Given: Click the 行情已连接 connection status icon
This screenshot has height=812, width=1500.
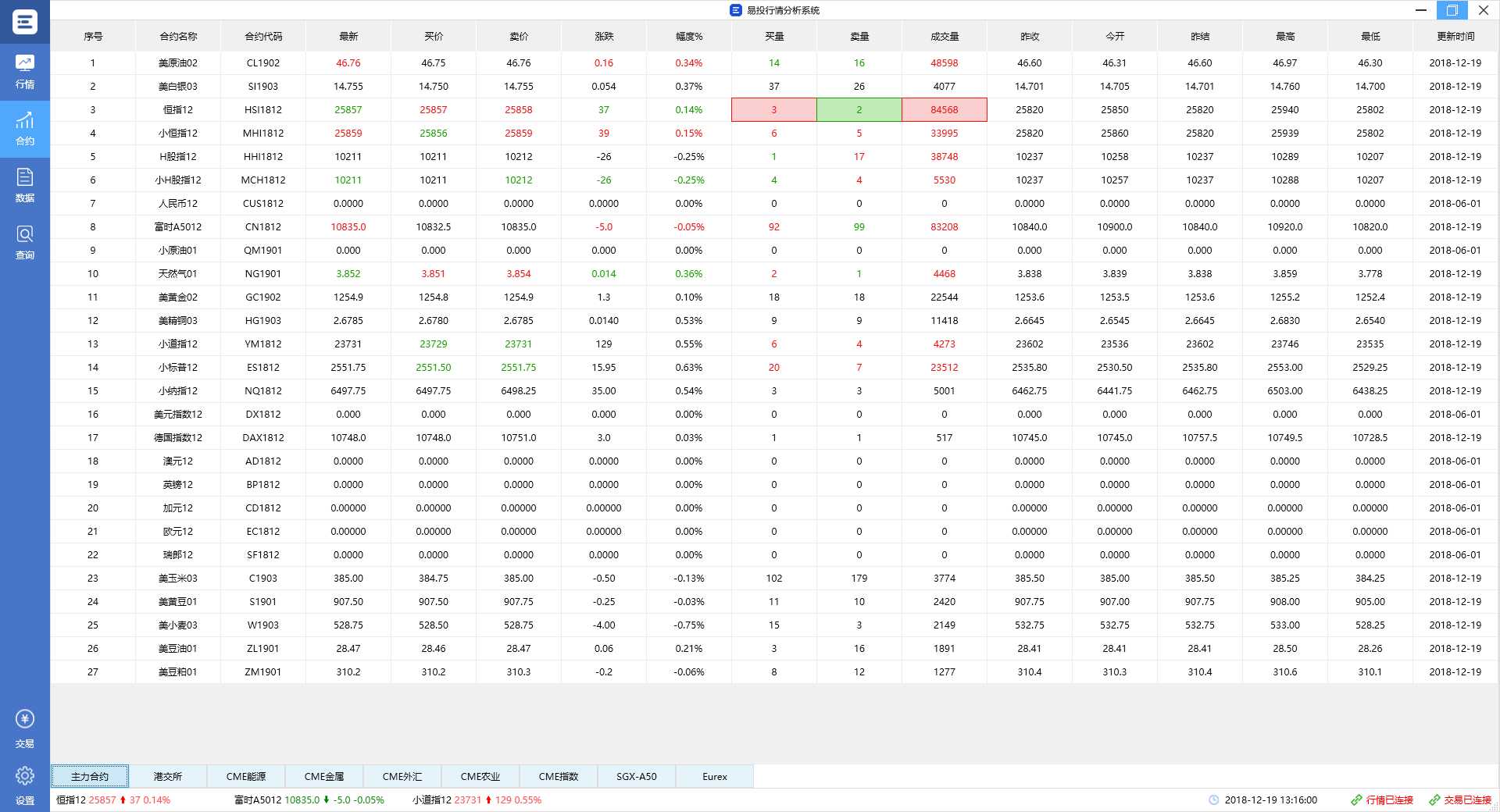Looking at the screenshot, I should pos(1356,800).
